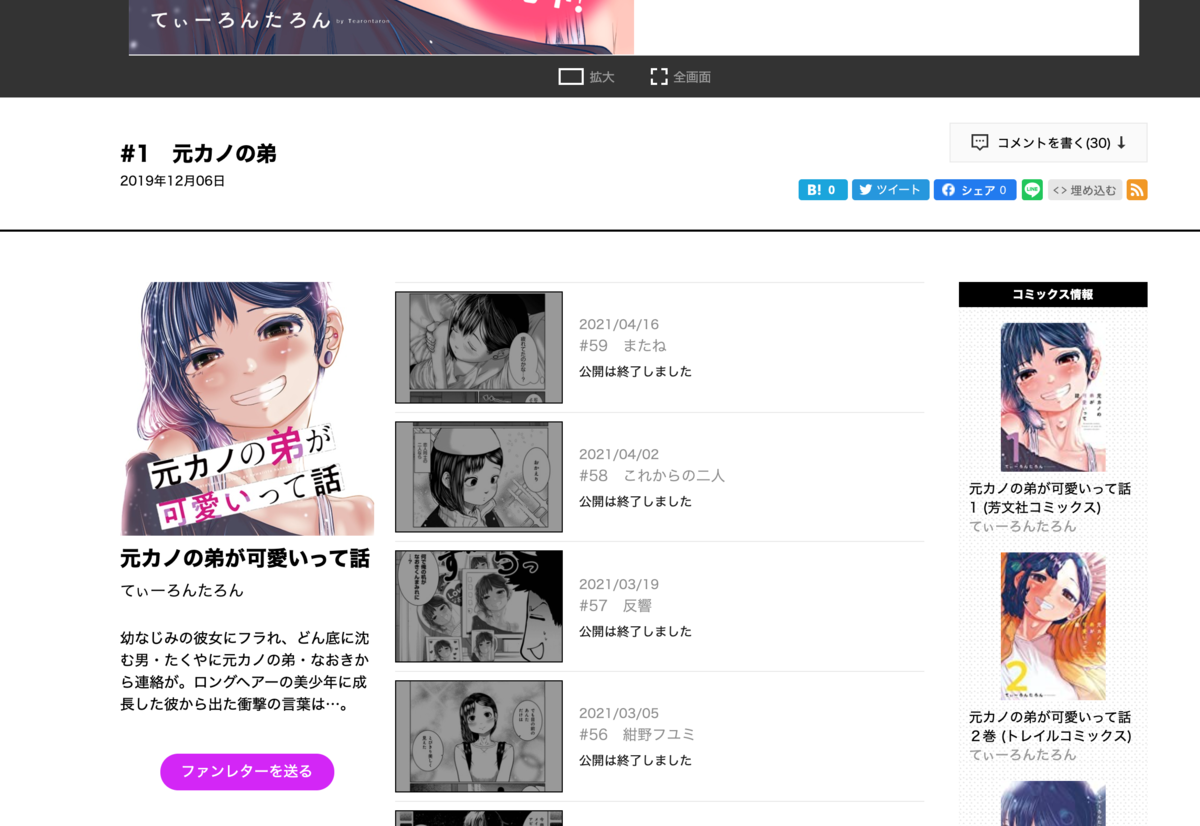Click the ファンレターを送る button
Screen dimensions: 1200x826
tap(247, 772)
